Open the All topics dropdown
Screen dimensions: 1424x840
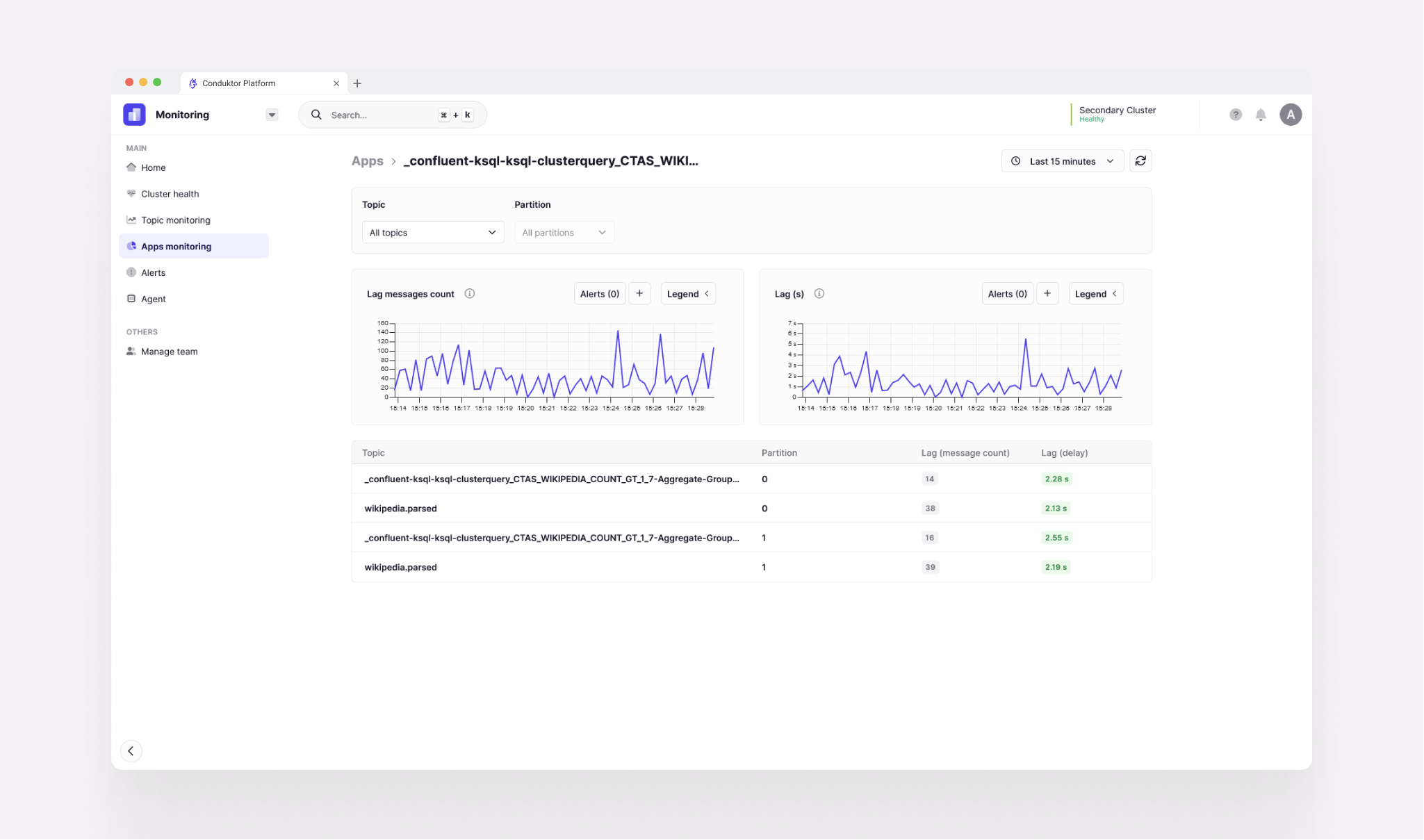coord(433,233)
